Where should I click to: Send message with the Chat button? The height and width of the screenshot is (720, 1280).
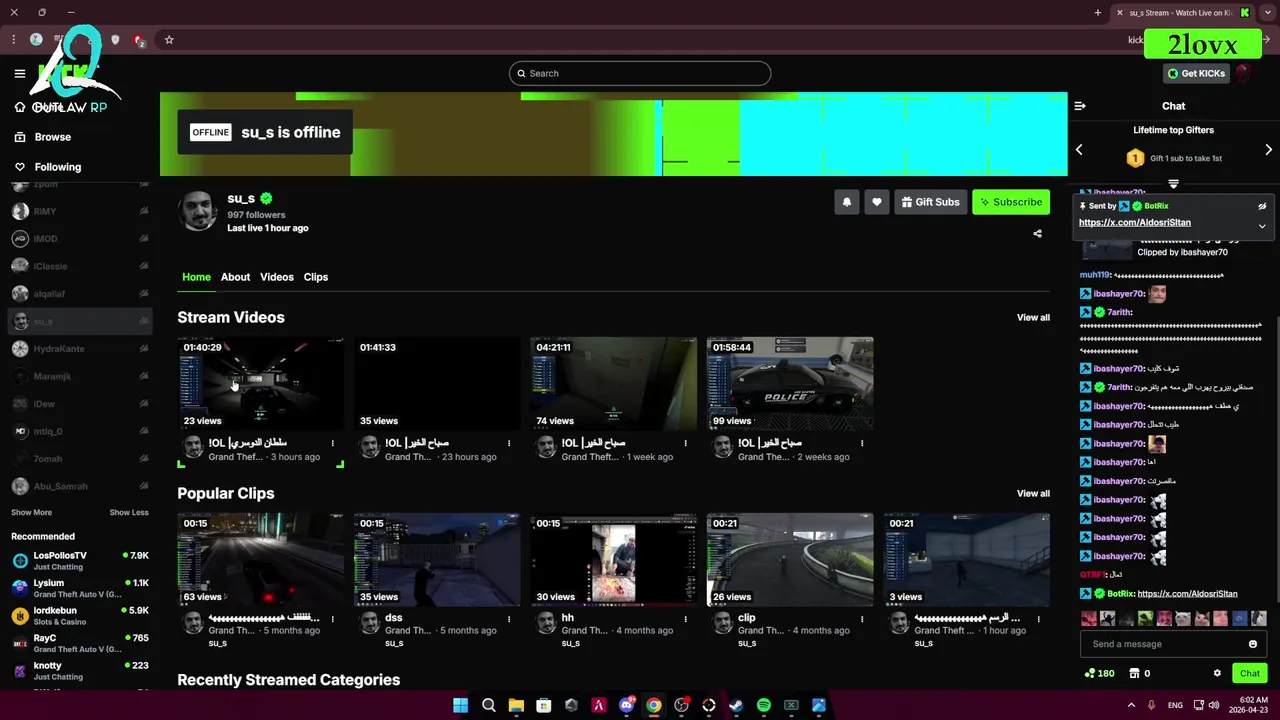coord(1250,673)
